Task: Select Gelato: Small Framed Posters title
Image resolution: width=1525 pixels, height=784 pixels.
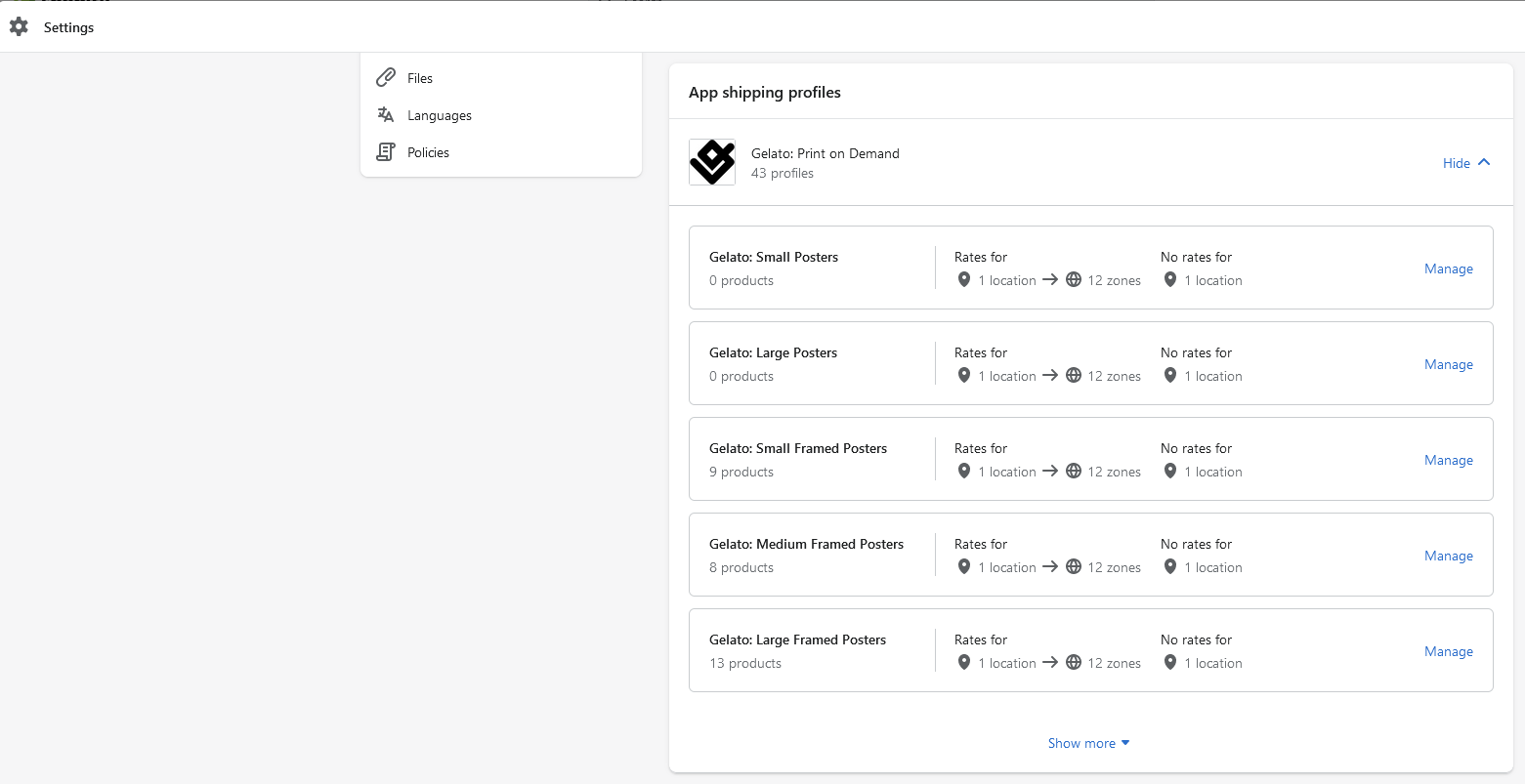Action: click(x=798, y=448)
